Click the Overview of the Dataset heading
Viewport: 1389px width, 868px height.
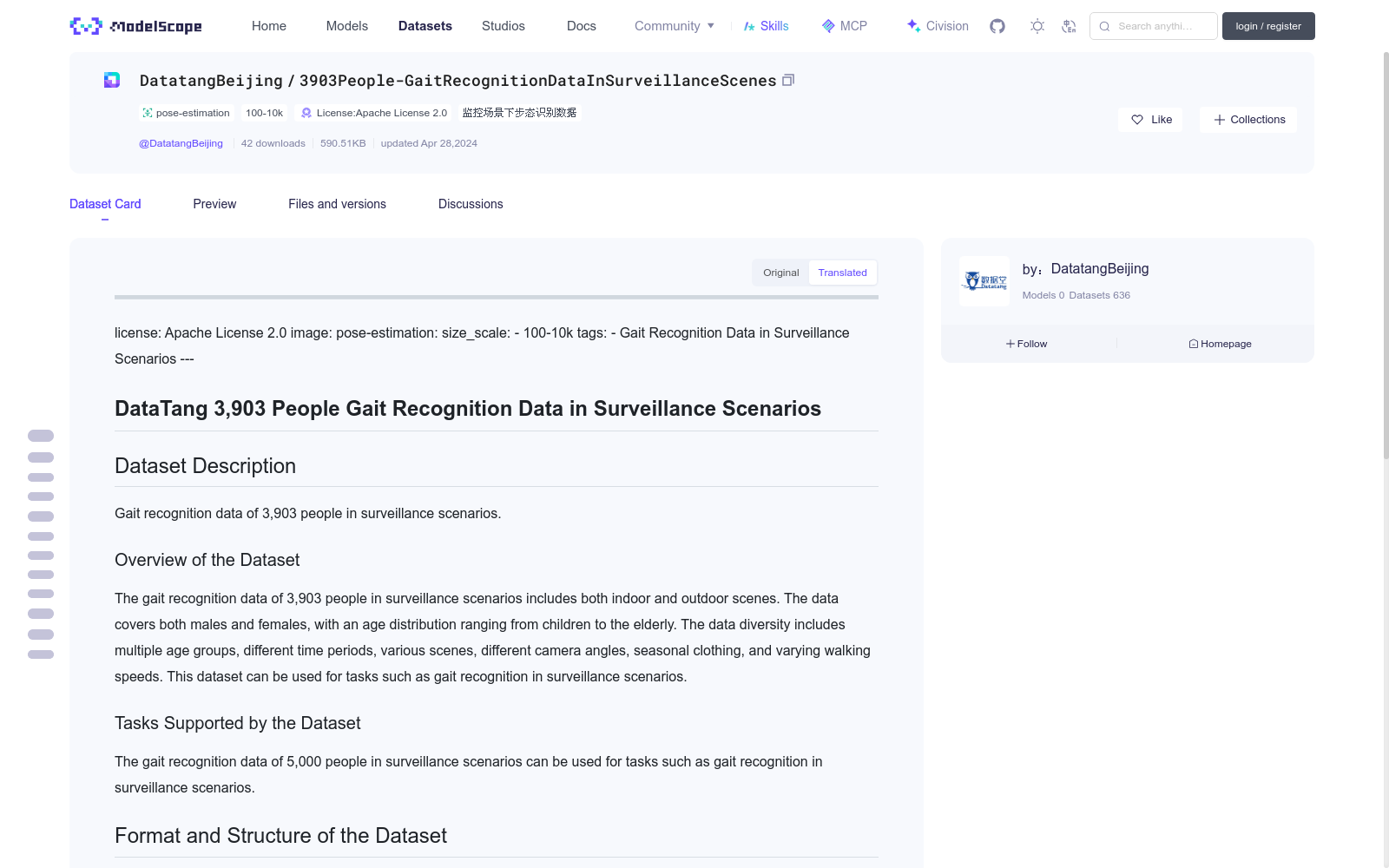pos(207,560)
